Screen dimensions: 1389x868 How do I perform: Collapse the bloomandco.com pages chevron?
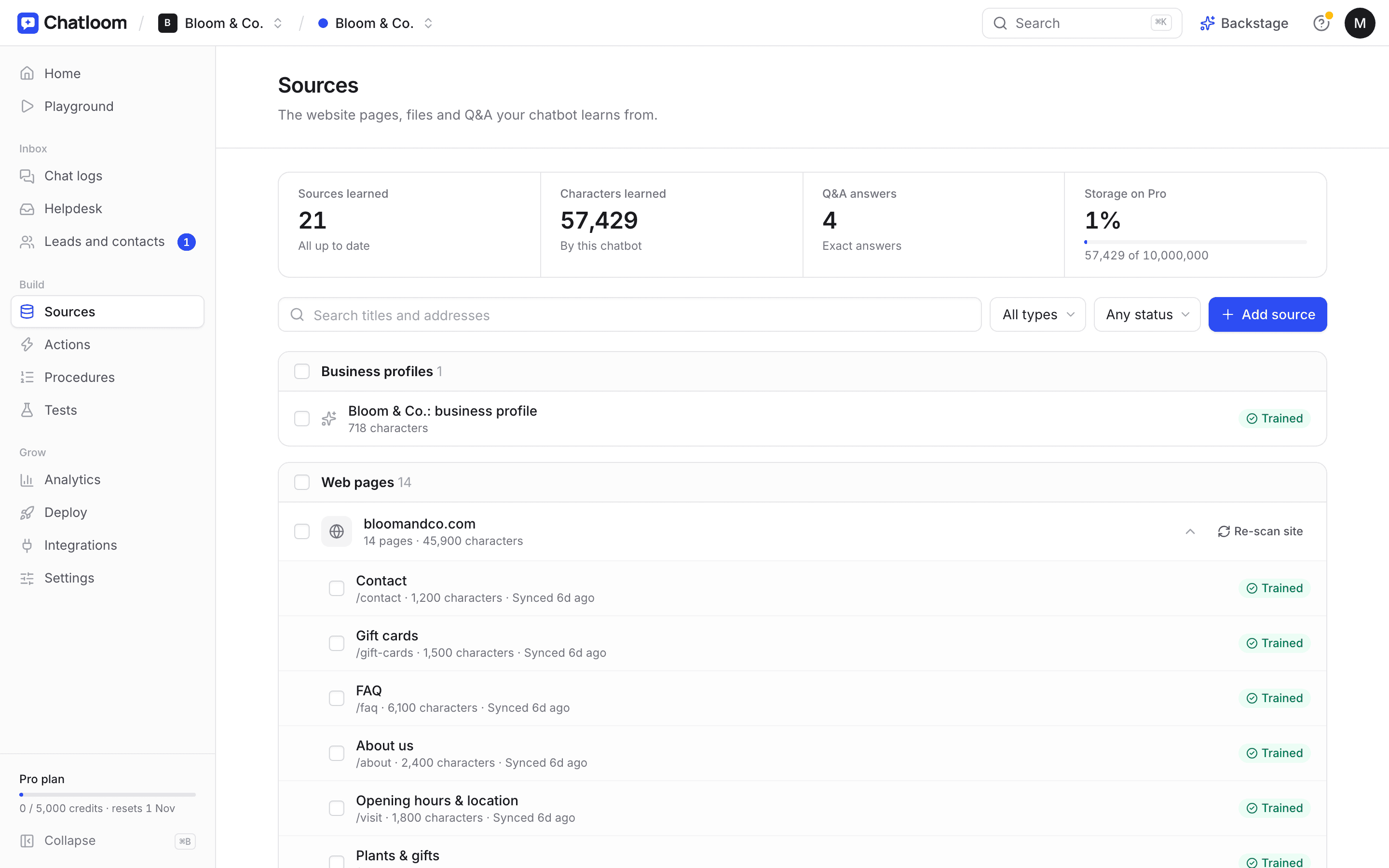click(x=1190, y=531)
